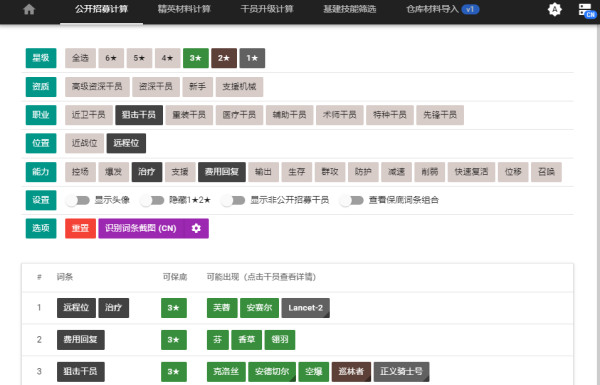Click the purple 识别词条截图 (CN) button
The height and width of the screenshot is (385, 600).
(x=141, y=228)
